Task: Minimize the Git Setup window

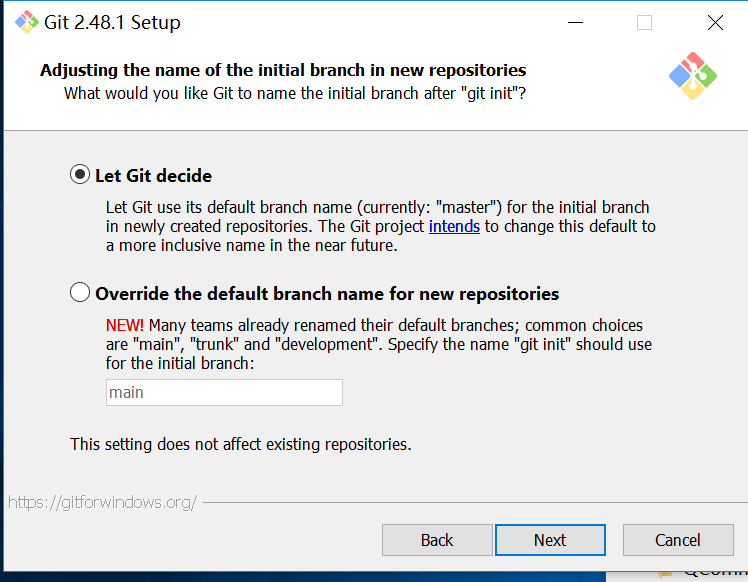Action: (575, 22)
